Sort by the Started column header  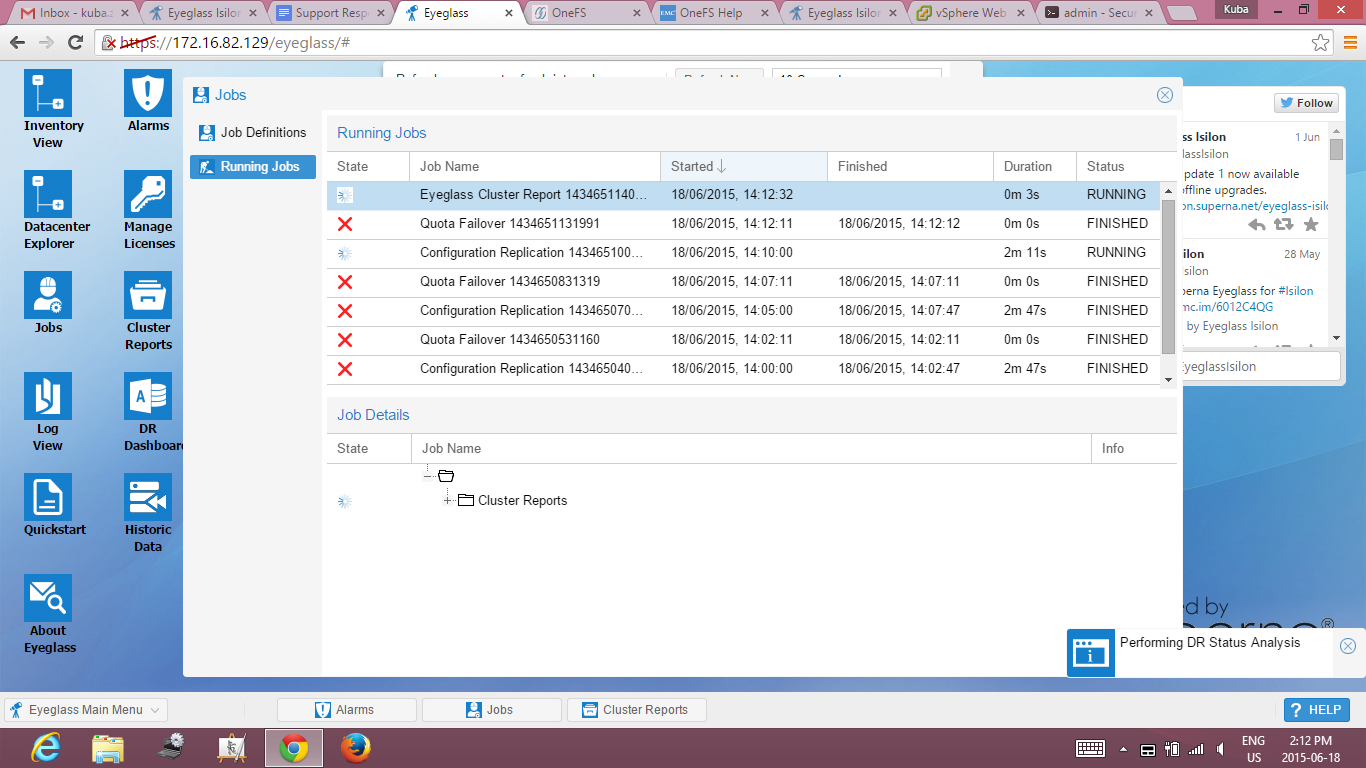(x=744, y=167)
